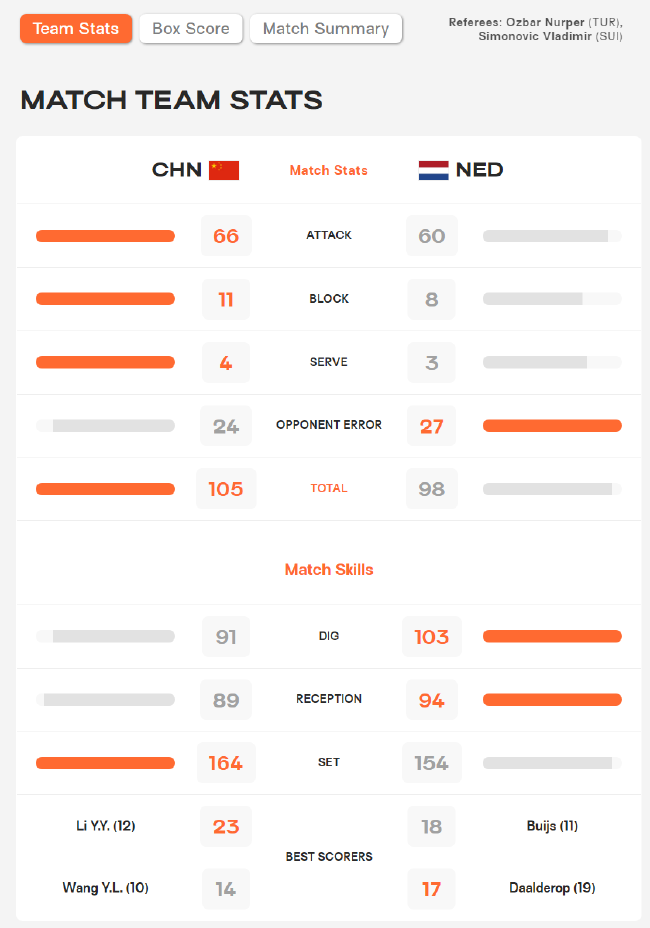Select the NED team name
The width and height of the screenshot is (650, 928).
point(480,170)
